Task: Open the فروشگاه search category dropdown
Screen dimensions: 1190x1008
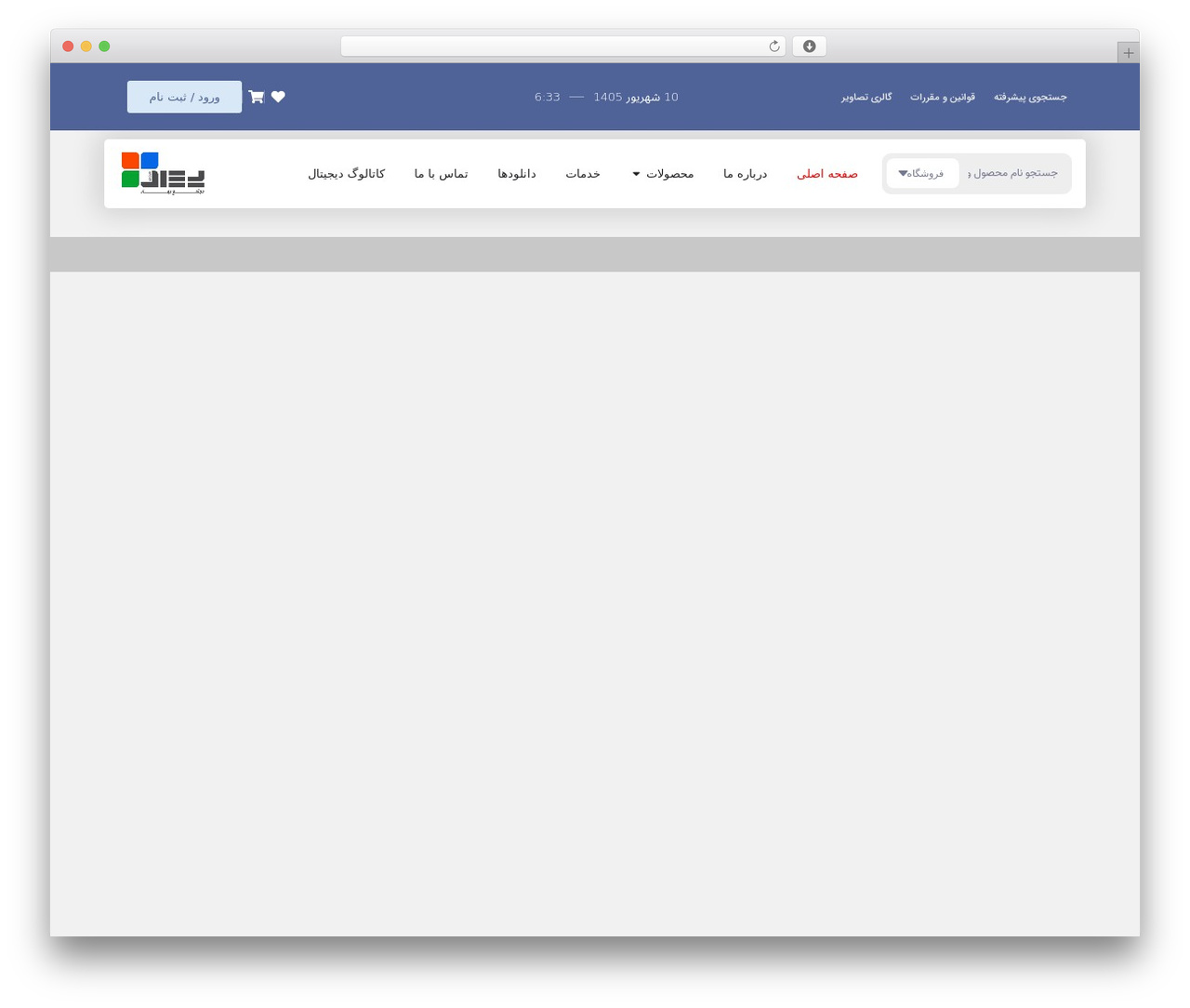Action: (x=922, y=174)
